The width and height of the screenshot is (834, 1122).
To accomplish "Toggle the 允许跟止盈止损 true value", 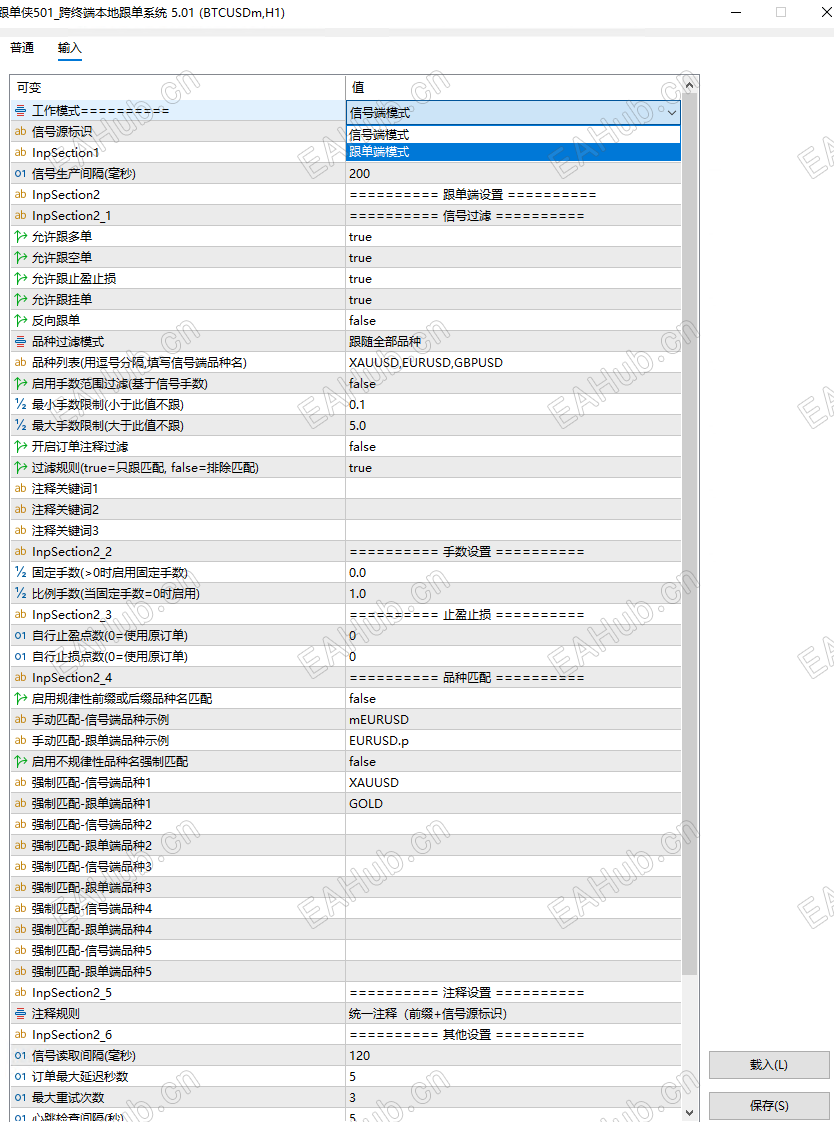I will pos(513,278).
